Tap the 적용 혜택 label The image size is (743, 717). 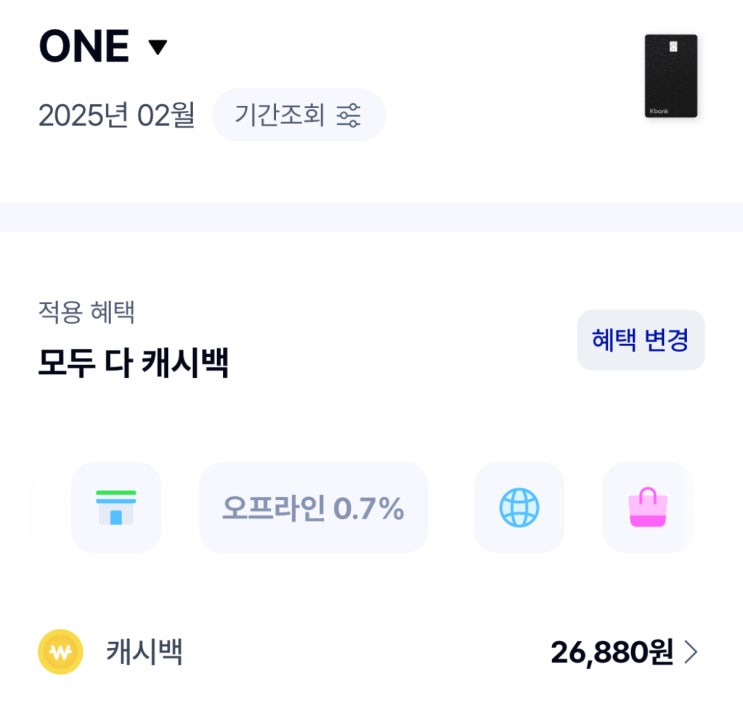click(x=86, y=312)
